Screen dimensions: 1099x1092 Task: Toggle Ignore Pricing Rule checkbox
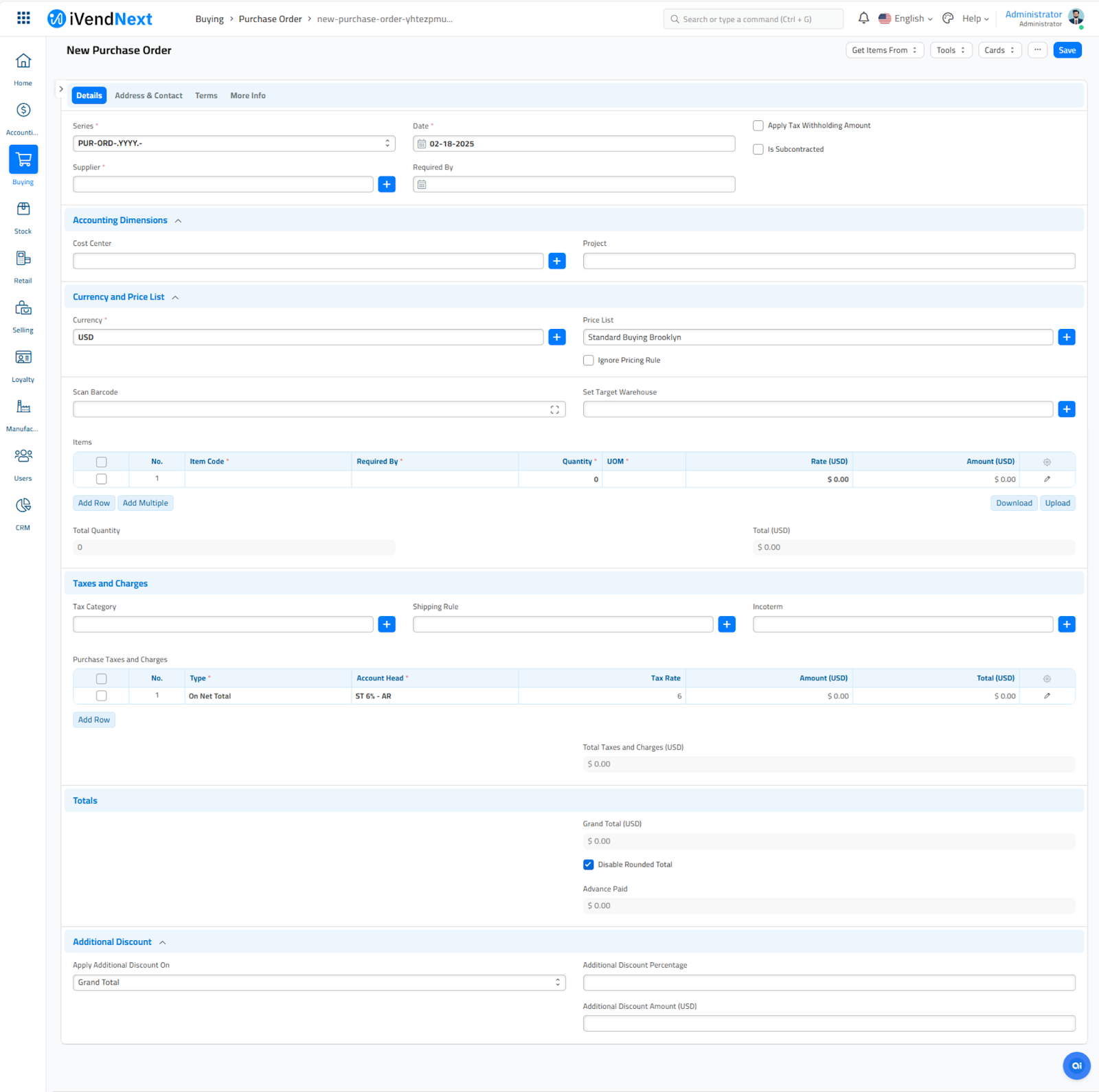point(589,361)
